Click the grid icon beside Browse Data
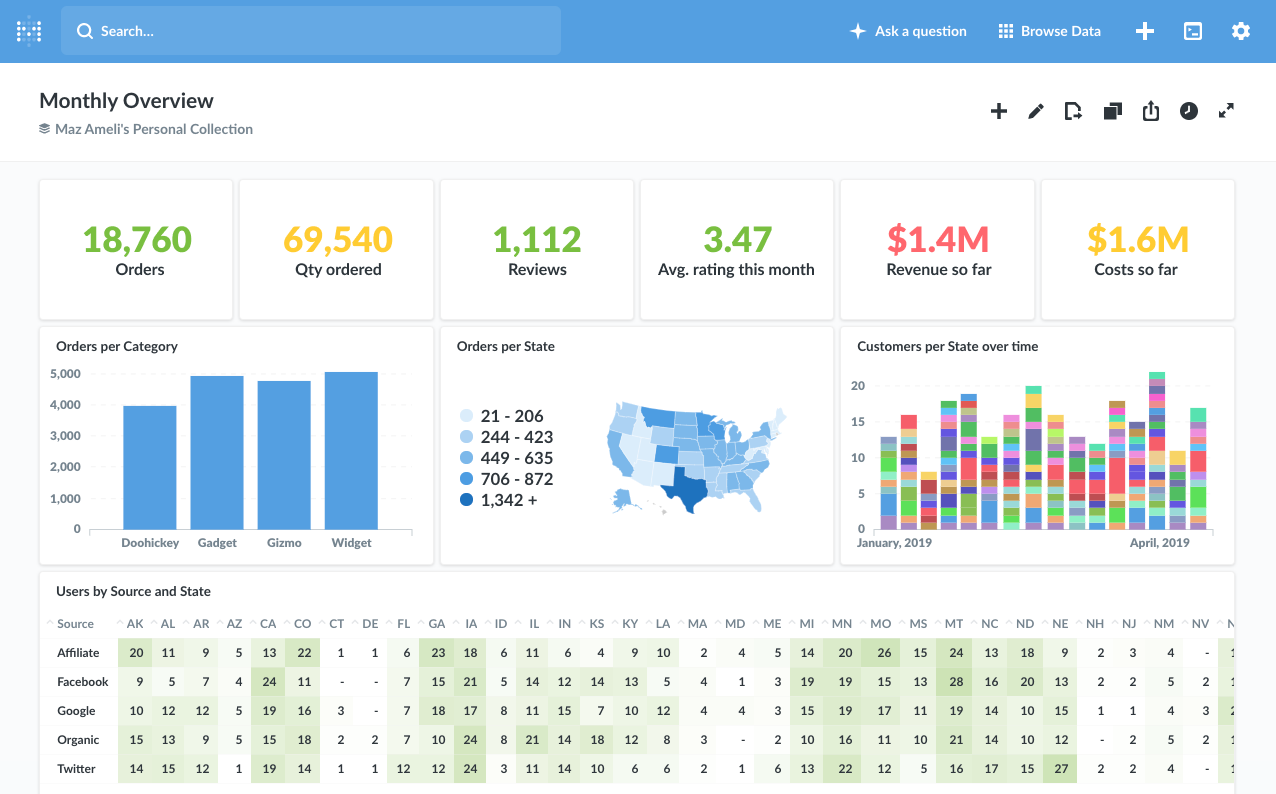 tap(1006, 31)
